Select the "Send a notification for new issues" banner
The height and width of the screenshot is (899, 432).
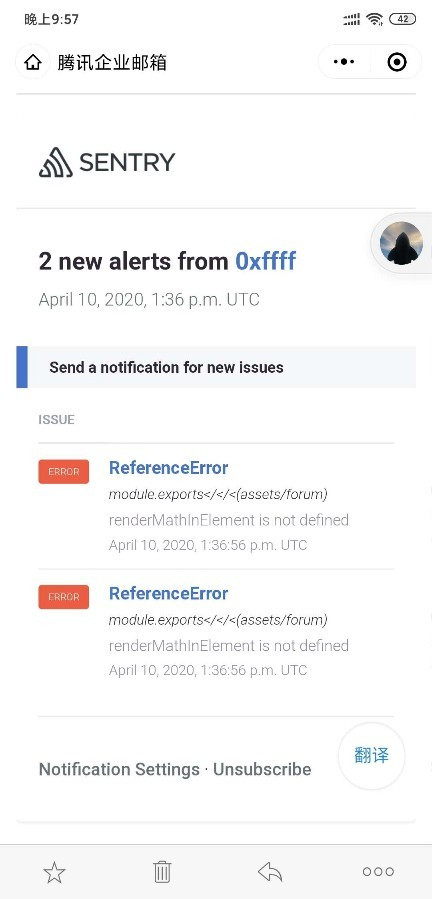pos(216,367)
